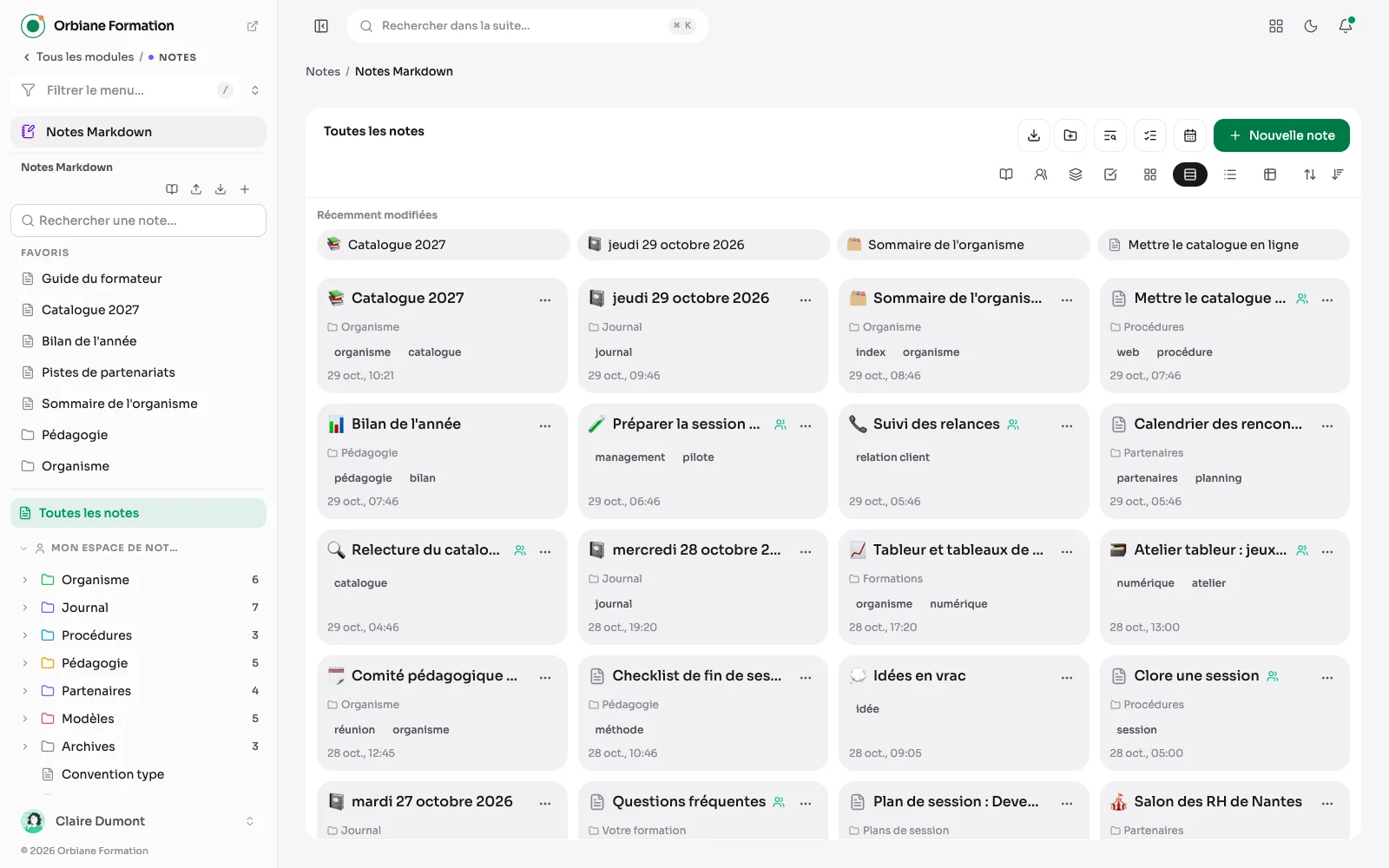The width and height of the screenshot is (1389, 868).
Task: Switch to bulleted list view
Action: pos(1230,174)
